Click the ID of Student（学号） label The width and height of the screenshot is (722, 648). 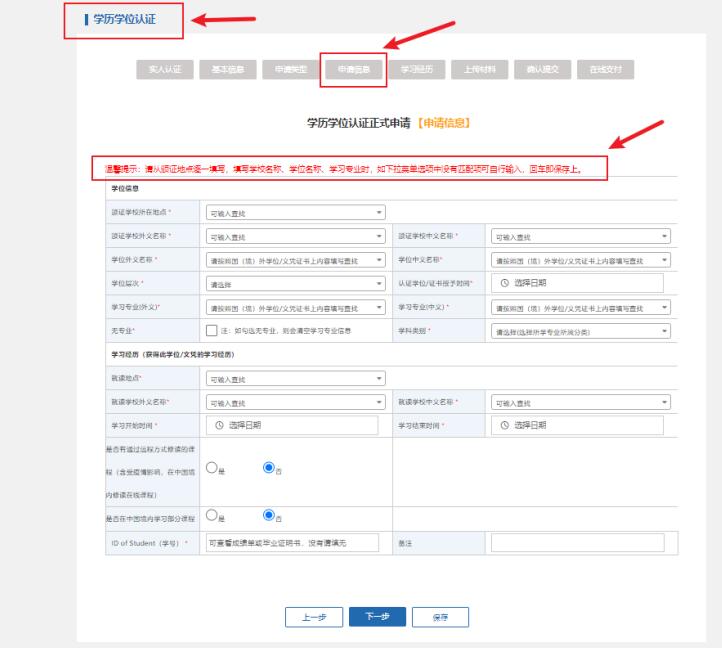145,543
